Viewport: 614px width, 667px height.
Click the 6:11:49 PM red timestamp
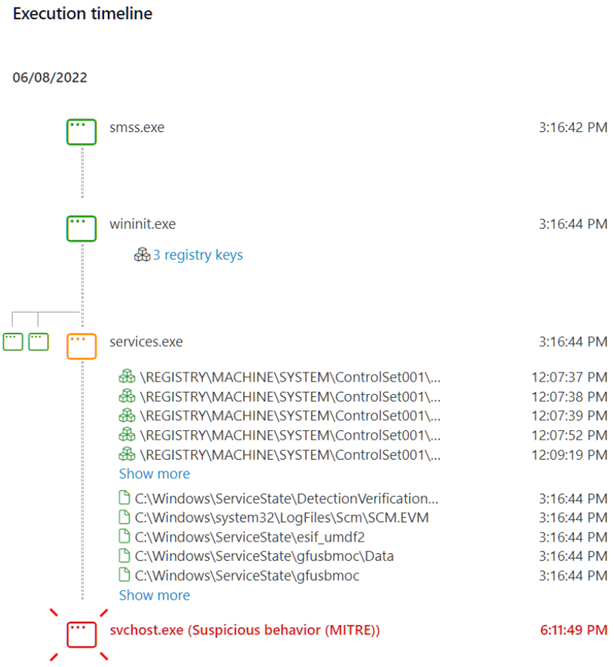click(x=574, y=630)
